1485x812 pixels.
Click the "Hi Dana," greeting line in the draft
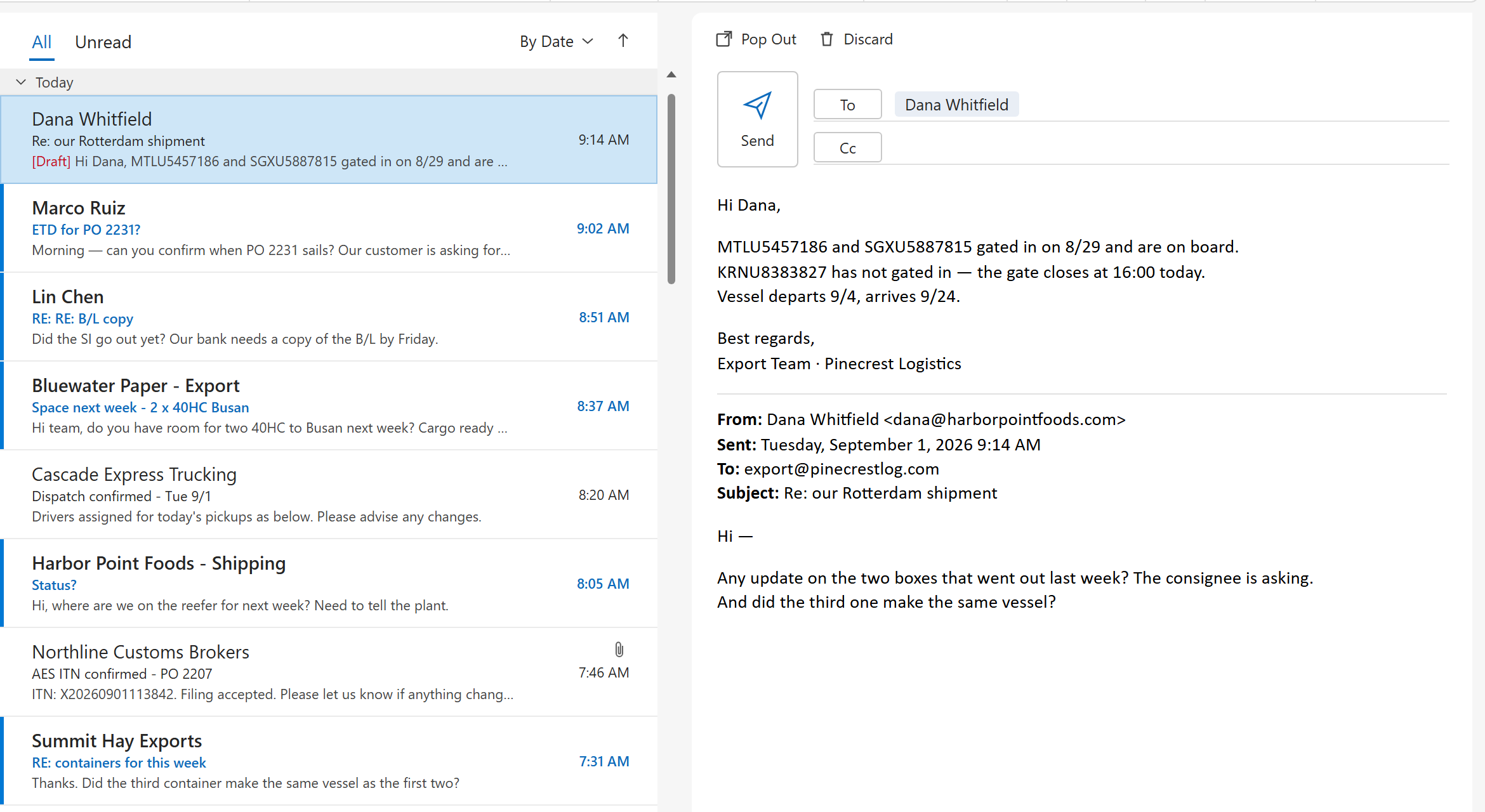749,206
